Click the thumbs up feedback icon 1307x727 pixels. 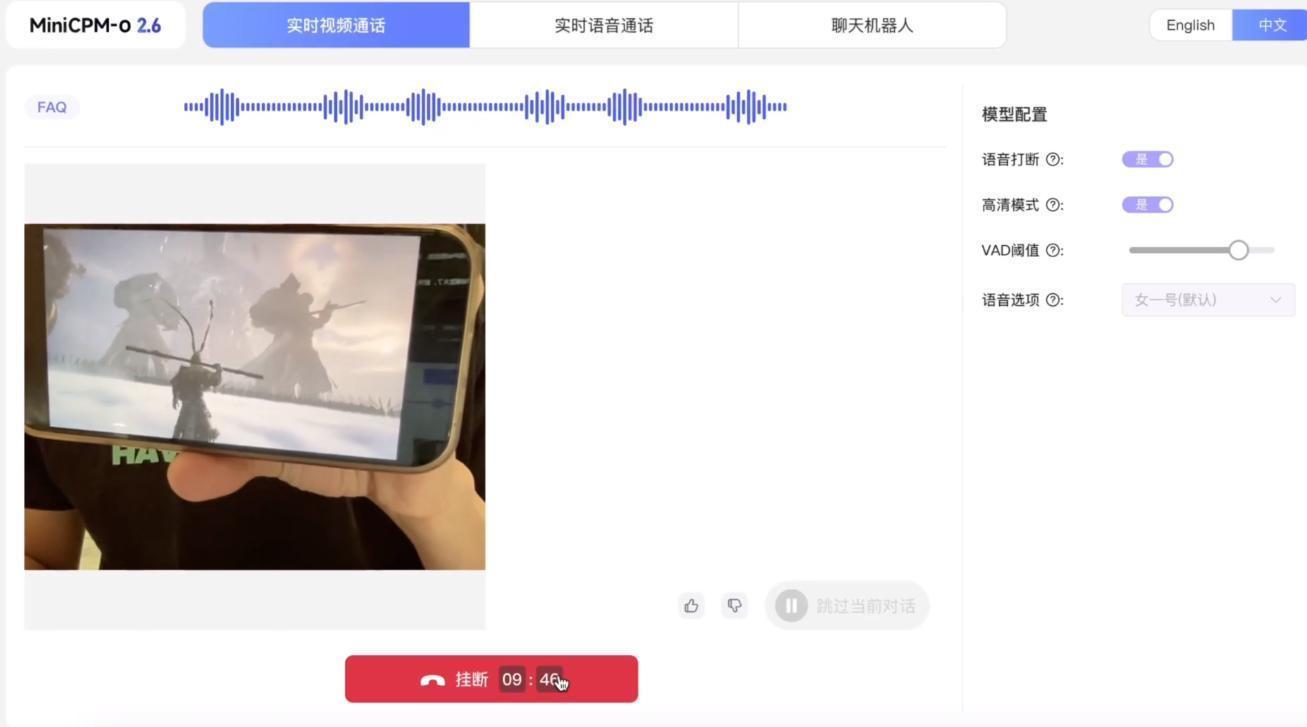point(691,605)
